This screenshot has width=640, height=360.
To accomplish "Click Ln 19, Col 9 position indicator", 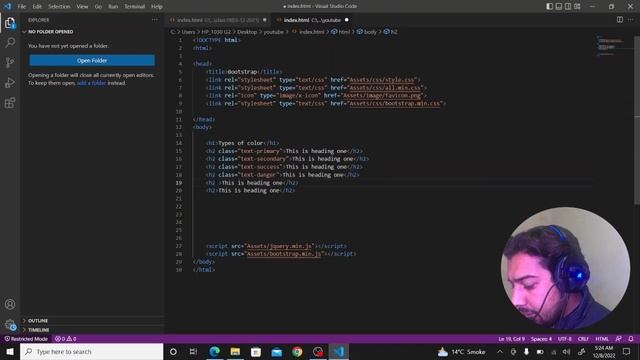I will (x=511, y=339).
